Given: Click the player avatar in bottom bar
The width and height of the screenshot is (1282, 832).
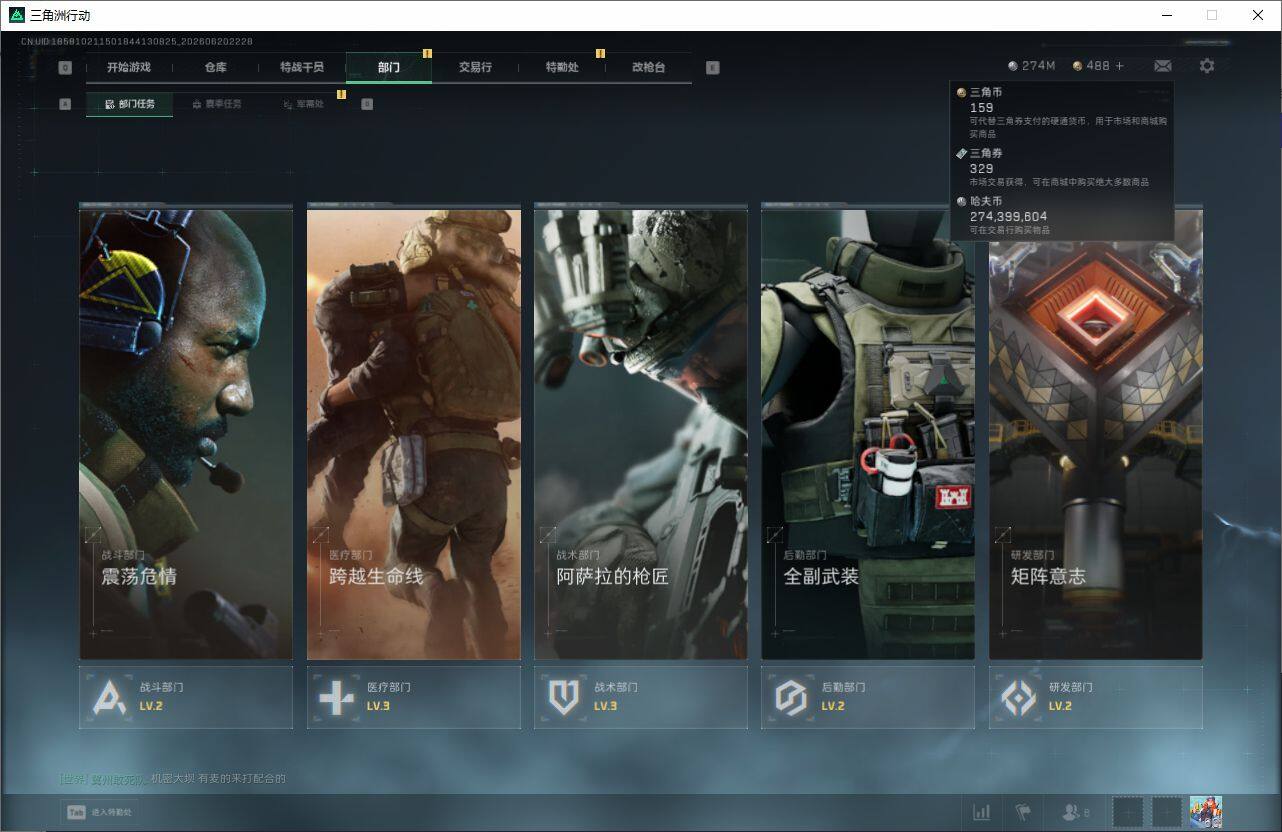Looking at the screenshot, I should (x=1206, y=812).
